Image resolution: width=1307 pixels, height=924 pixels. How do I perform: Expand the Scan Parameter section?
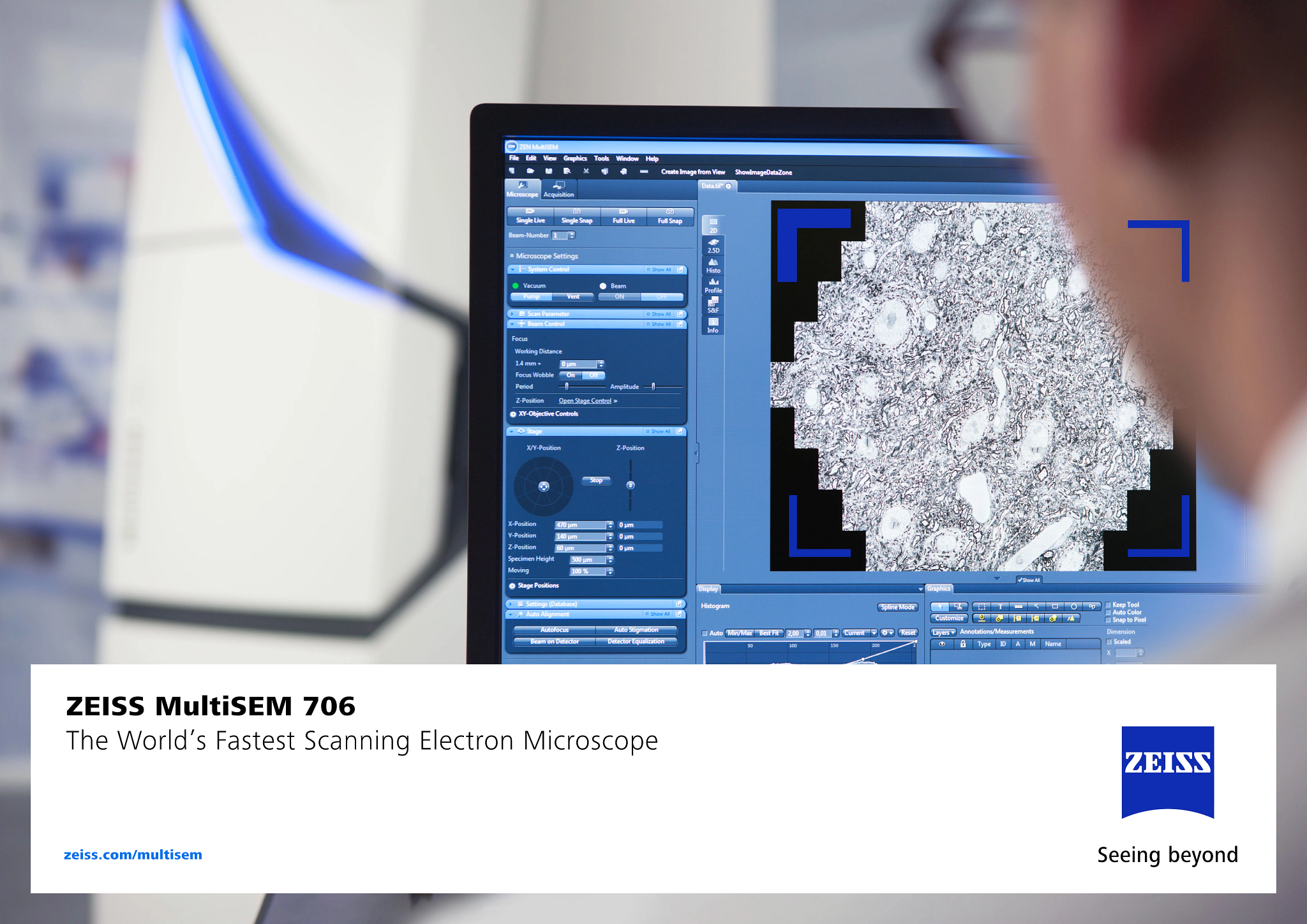[x=512, y=314]
